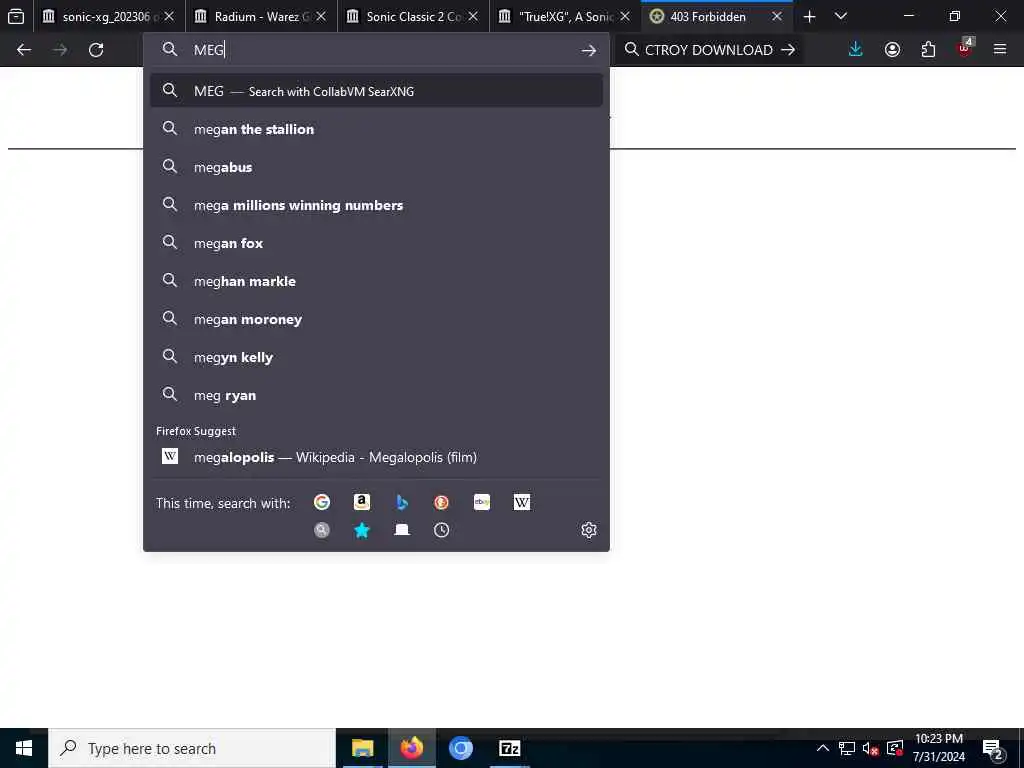
Task: Search with Google one-off engine icon
Action: 321,502
